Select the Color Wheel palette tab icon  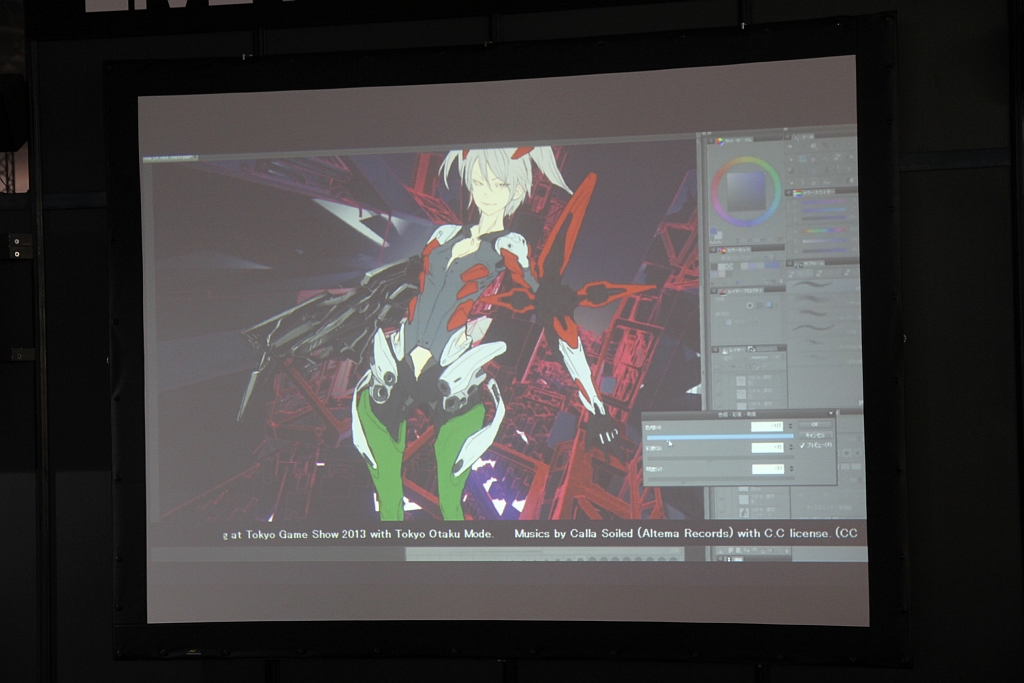coord(719,141)
